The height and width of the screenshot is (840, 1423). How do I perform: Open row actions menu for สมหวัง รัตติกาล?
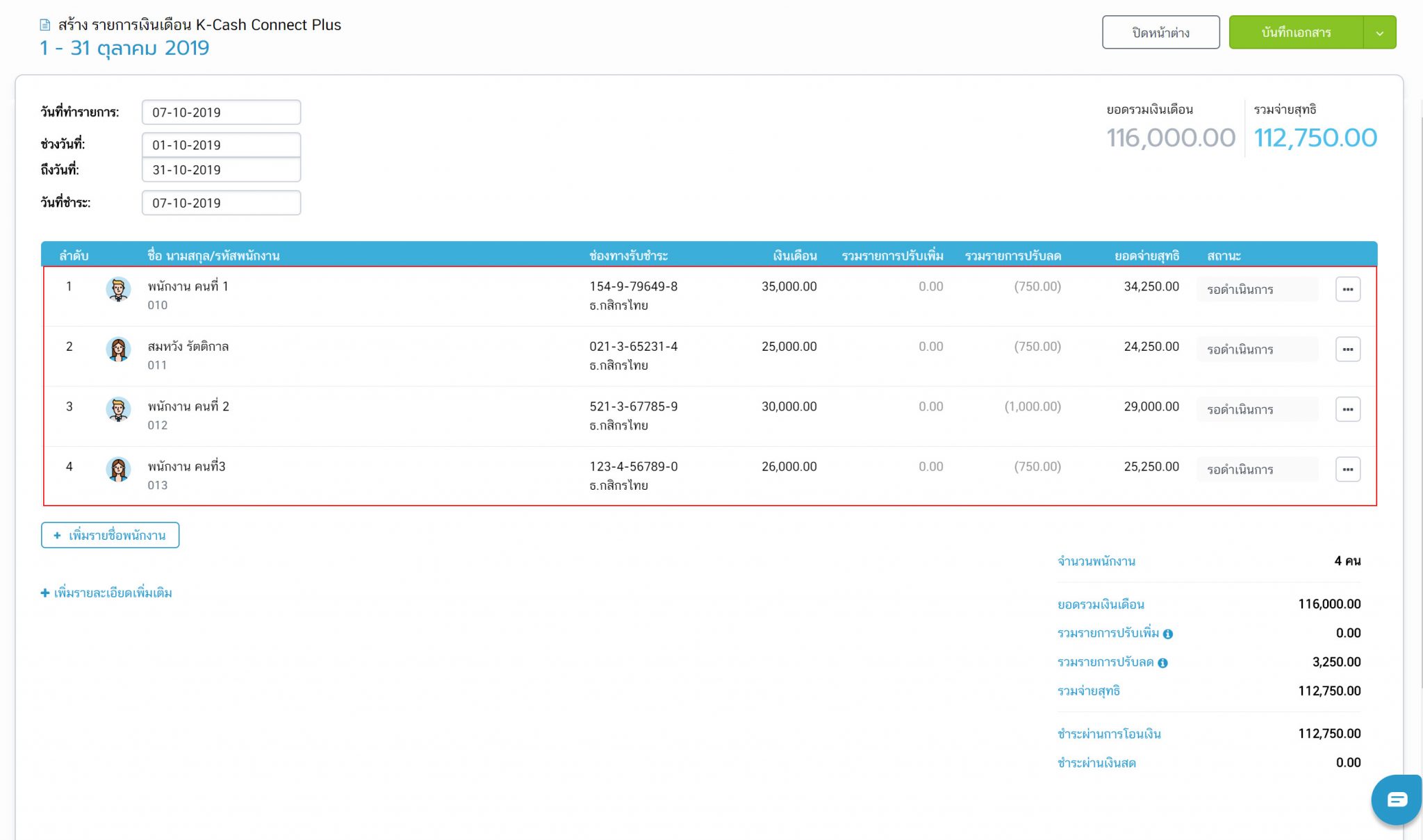pyautogui.click(x=1348, y=349)
